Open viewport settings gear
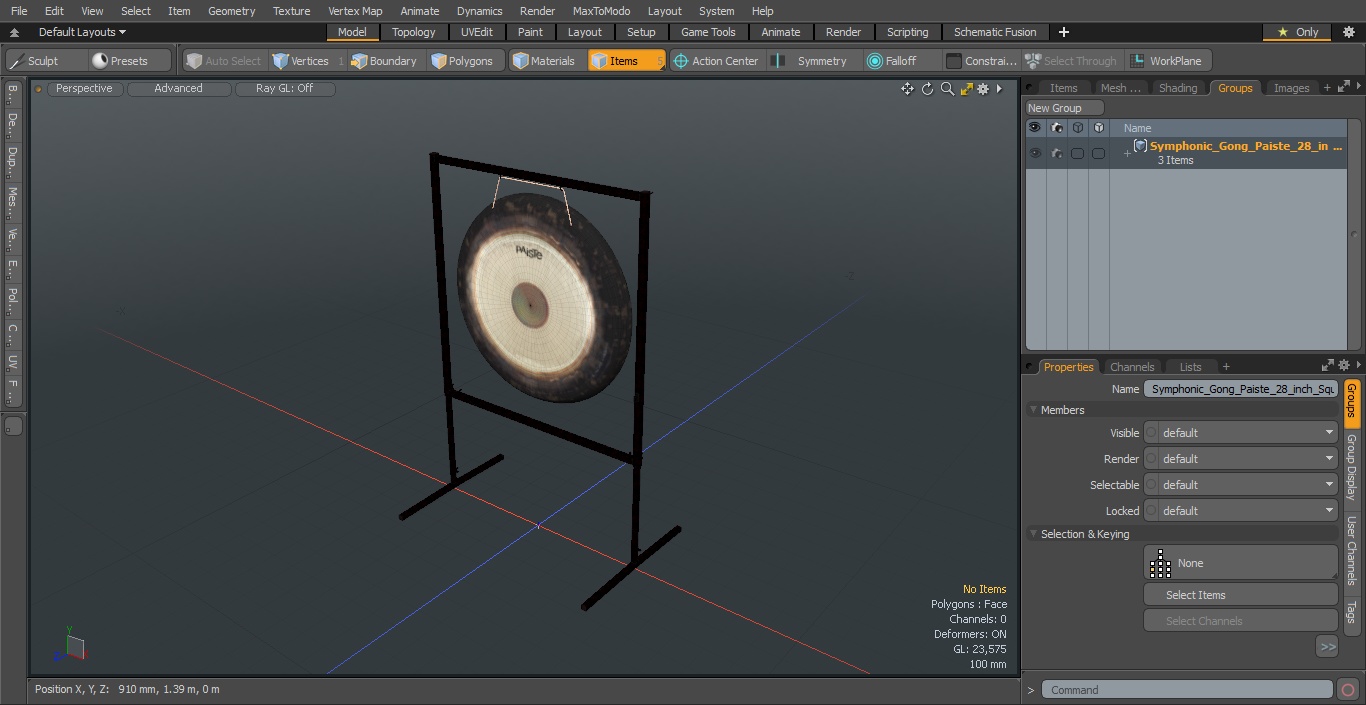 click(983, 89)
